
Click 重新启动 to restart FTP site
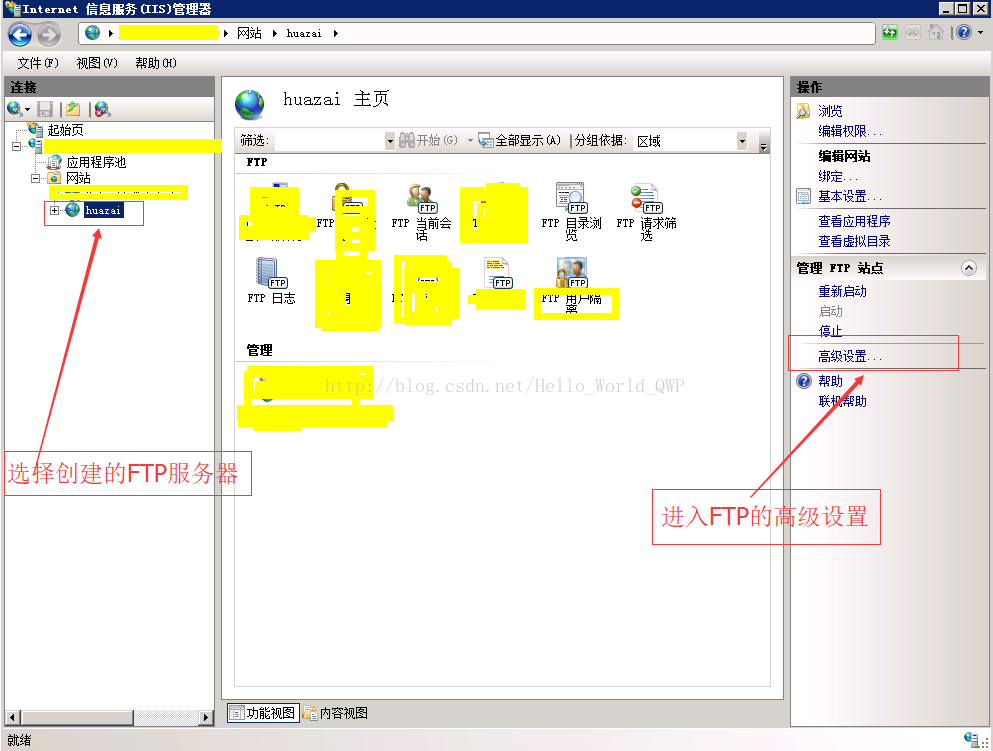pos(842,292)
